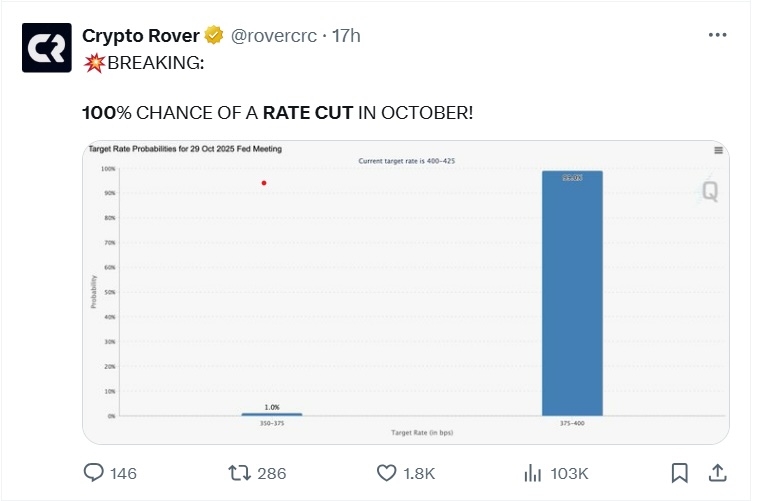Screen dimensions: 773x501
Task: Click the 1.0% data label
Action: point(272,407)
